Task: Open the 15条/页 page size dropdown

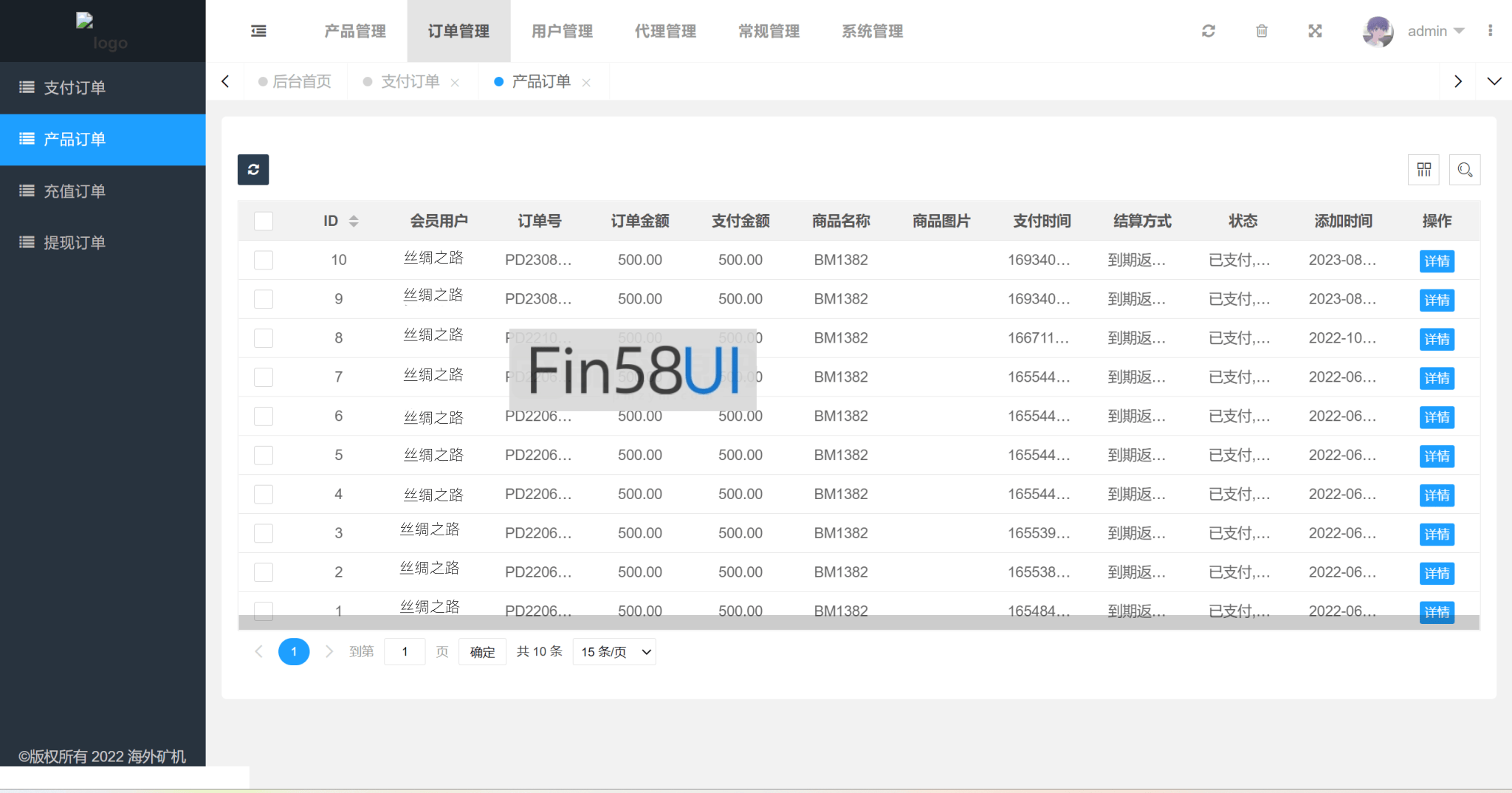Action: (x=613, y=651)
